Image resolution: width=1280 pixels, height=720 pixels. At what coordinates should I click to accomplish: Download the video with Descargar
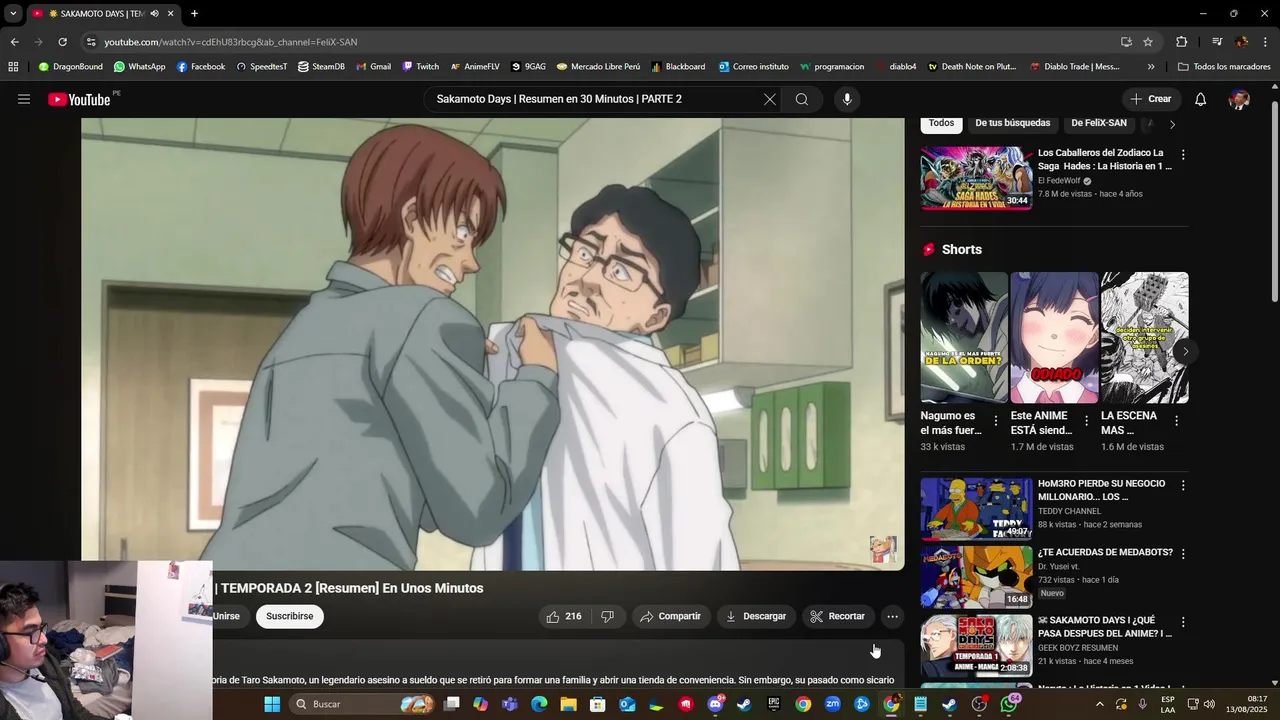pyautogui.click(x=756, y=616)
